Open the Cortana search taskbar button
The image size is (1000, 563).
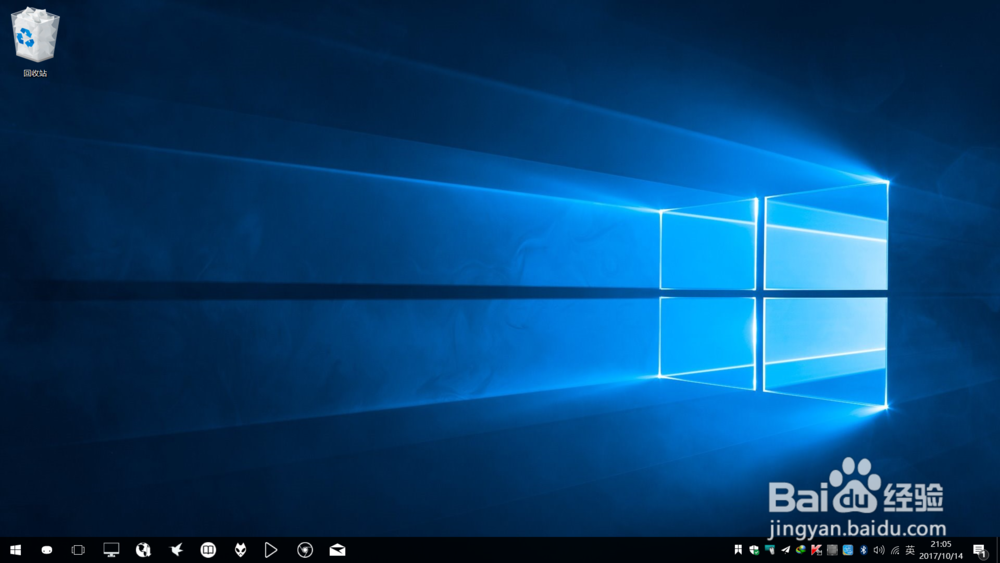tap(47, 550)
